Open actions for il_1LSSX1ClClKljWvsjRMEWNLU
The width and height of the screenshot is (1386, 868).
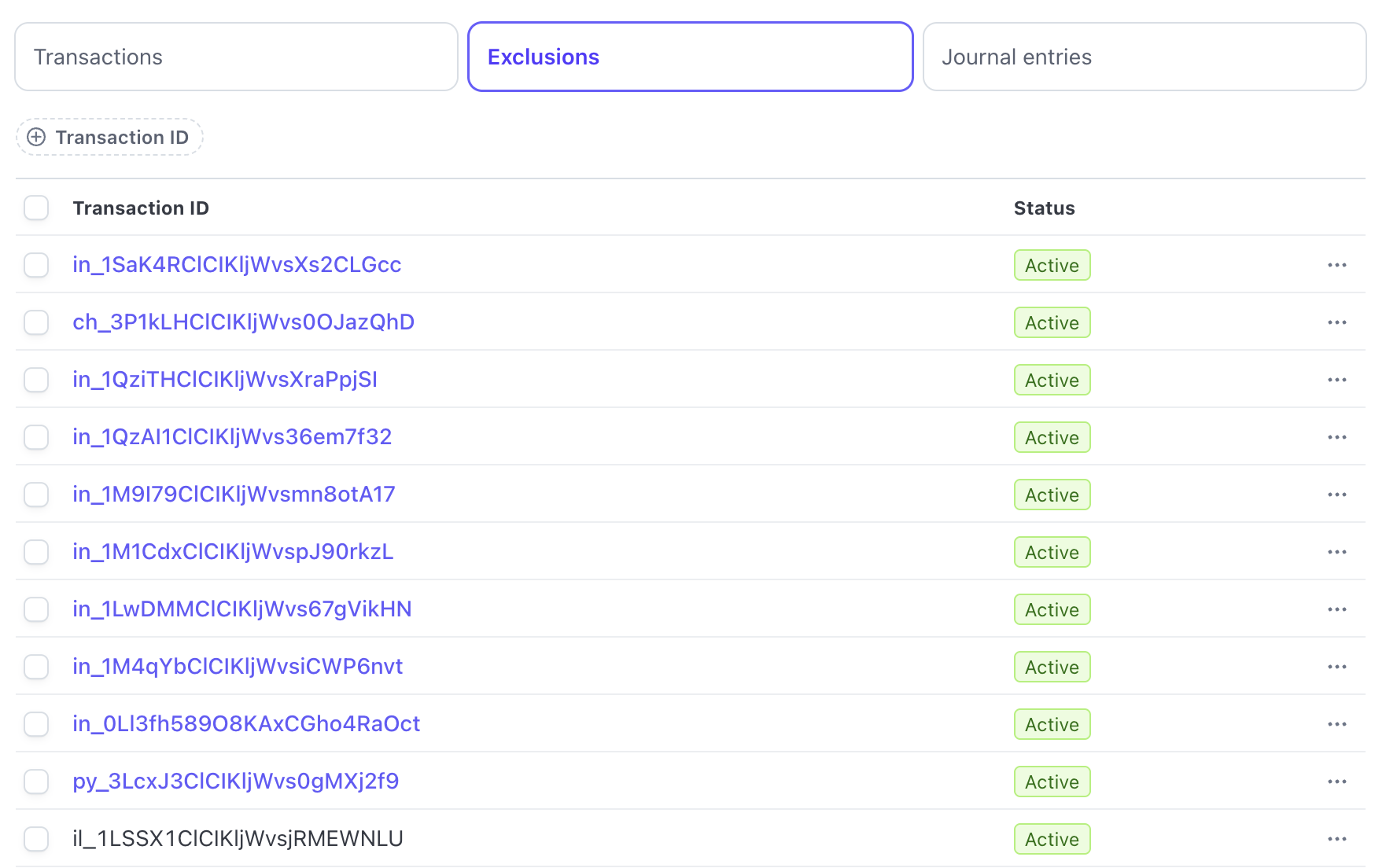tap(1337, 839)
